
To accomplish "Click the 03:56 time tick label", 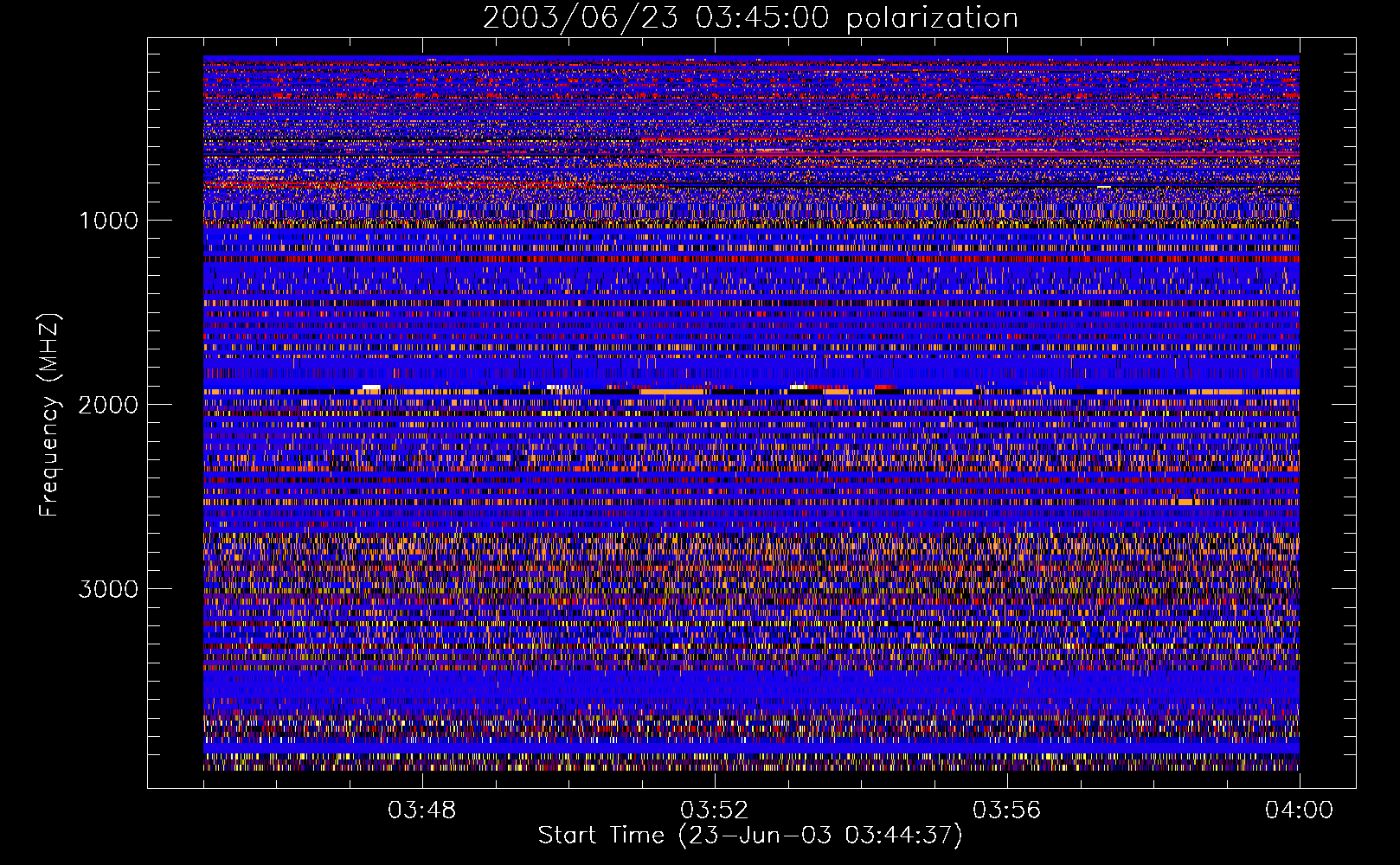I will (1006, 811).
